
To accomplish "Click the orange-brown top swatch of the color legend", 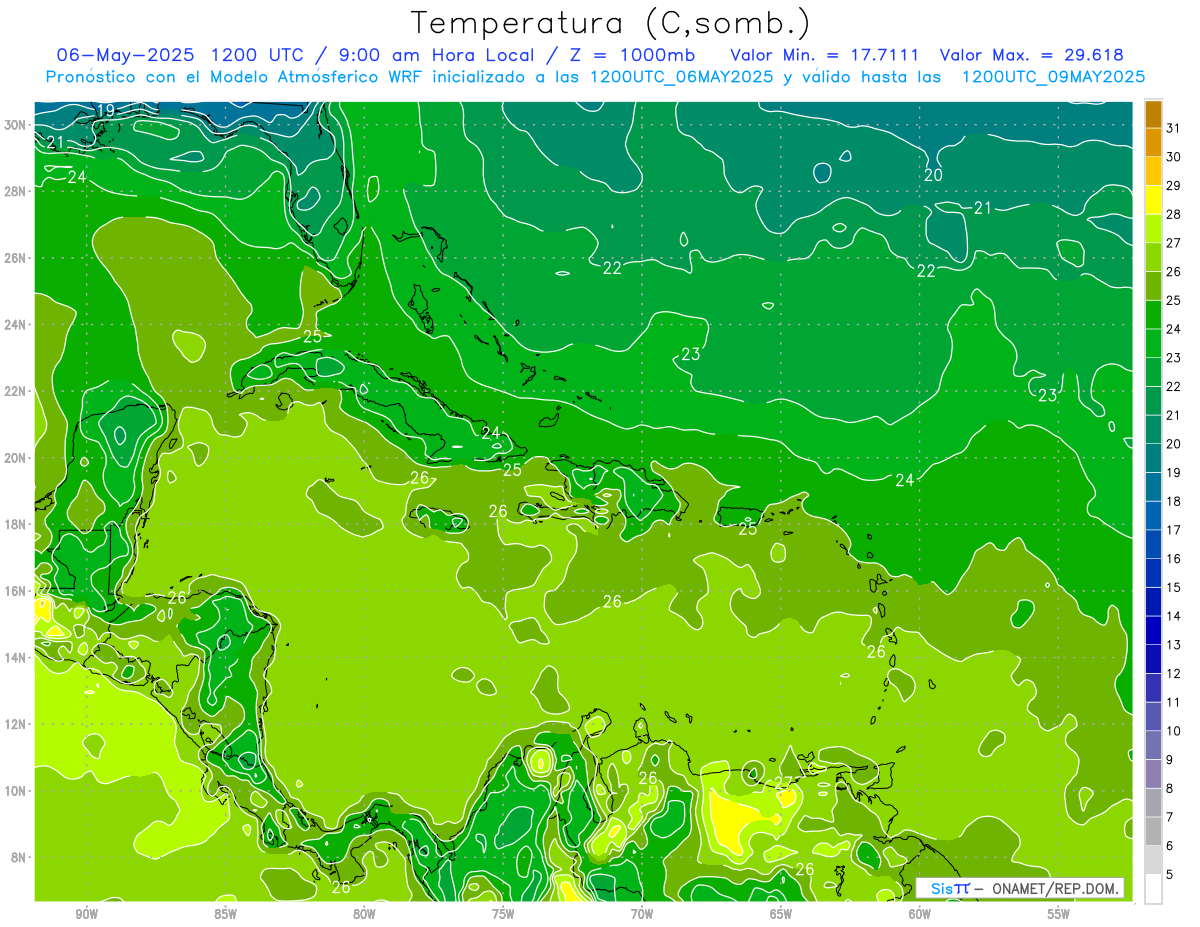I will click(1153, 114).
